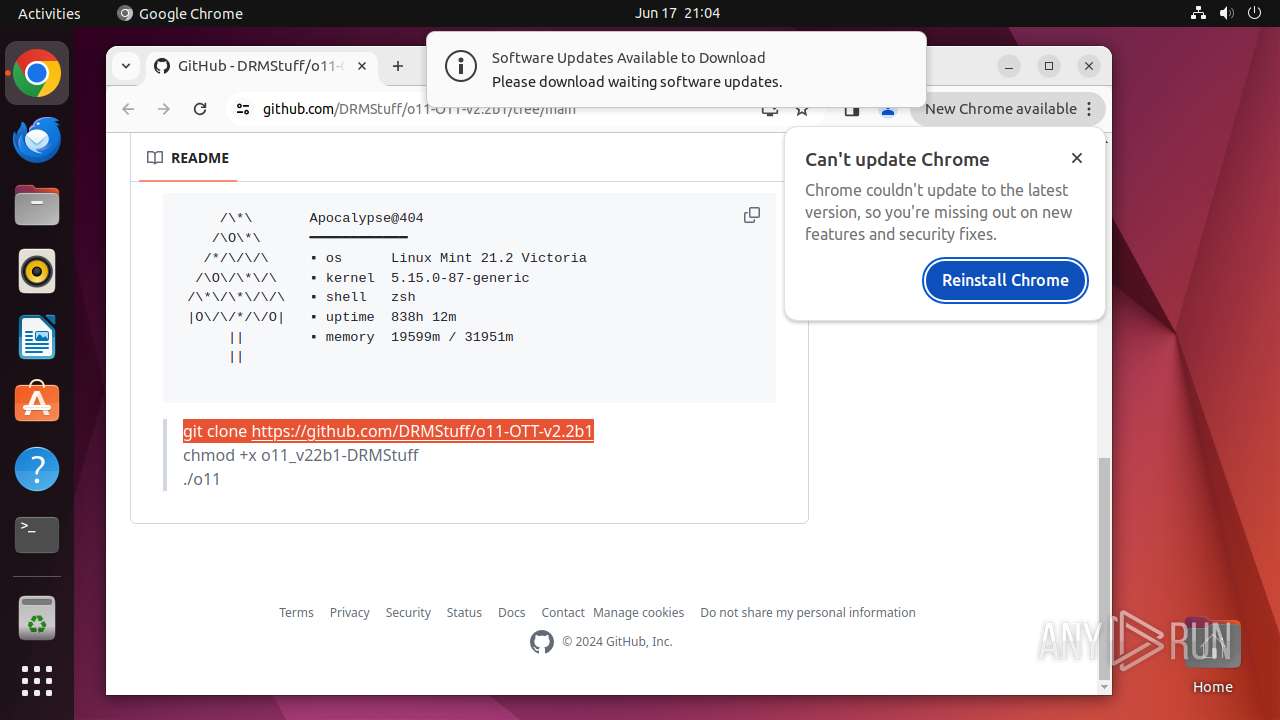The width and height of the screenshot is (1280, 720).
Task: Open the side panel icon in toolbar
Action: coord(852,111)
